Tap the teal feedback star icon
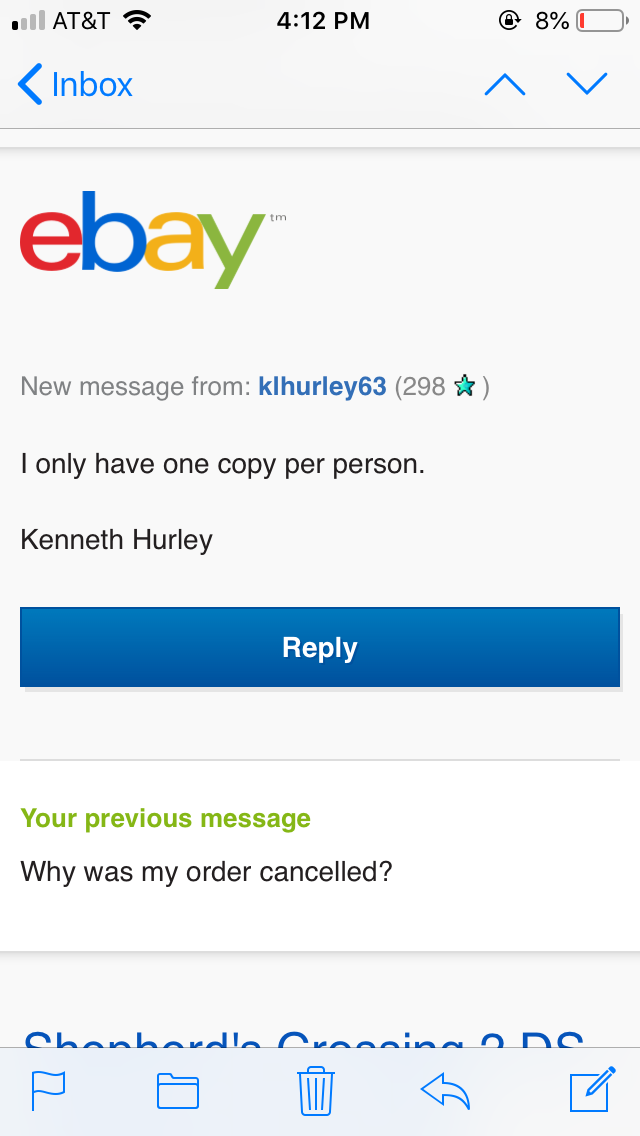This screenshot has height=1136, width=640. (x=464, y=387)
